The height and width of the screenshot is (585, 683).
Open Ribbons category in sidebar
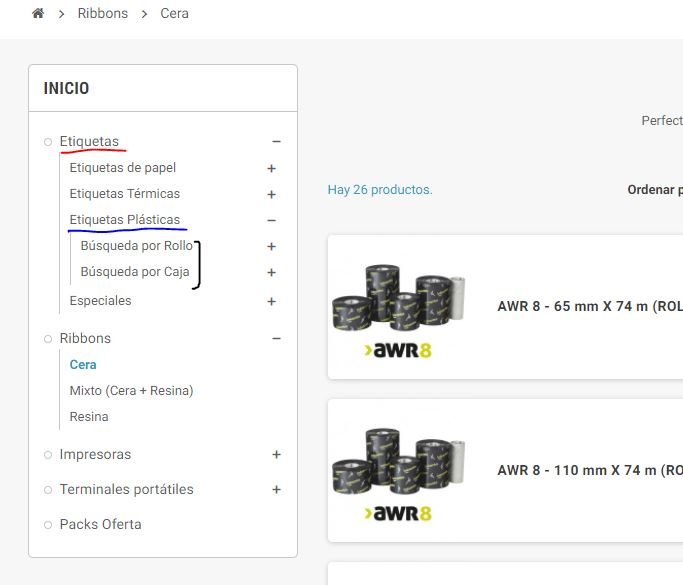[85, 338]
